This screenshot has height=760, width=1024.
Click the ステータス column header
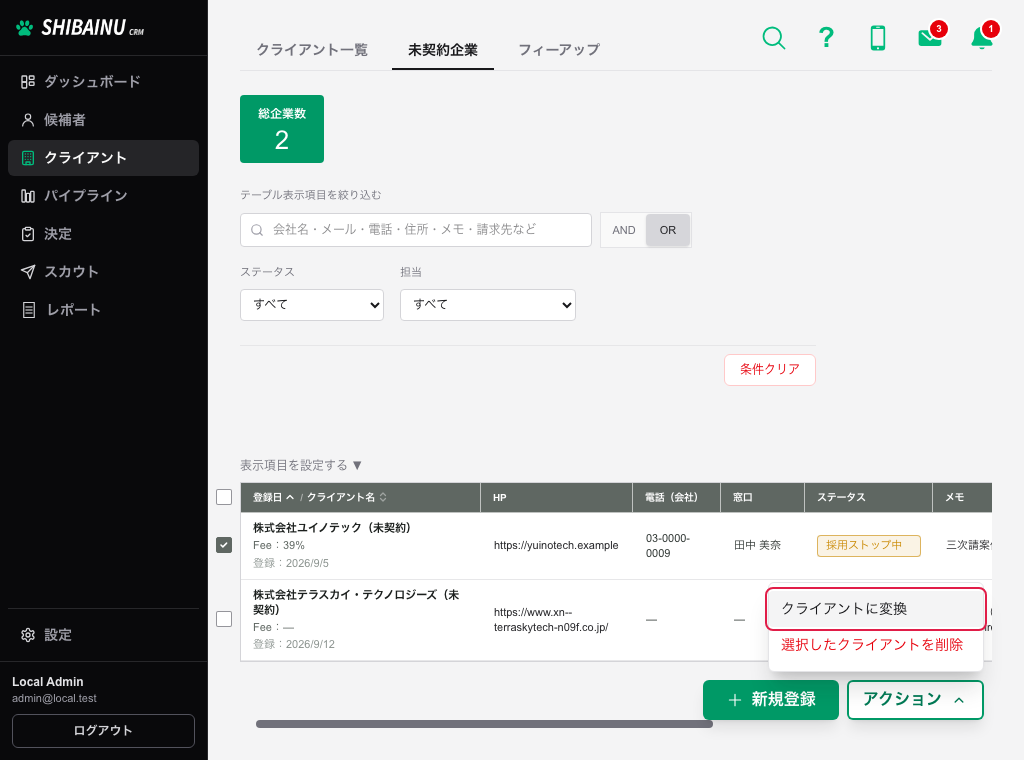868,497
